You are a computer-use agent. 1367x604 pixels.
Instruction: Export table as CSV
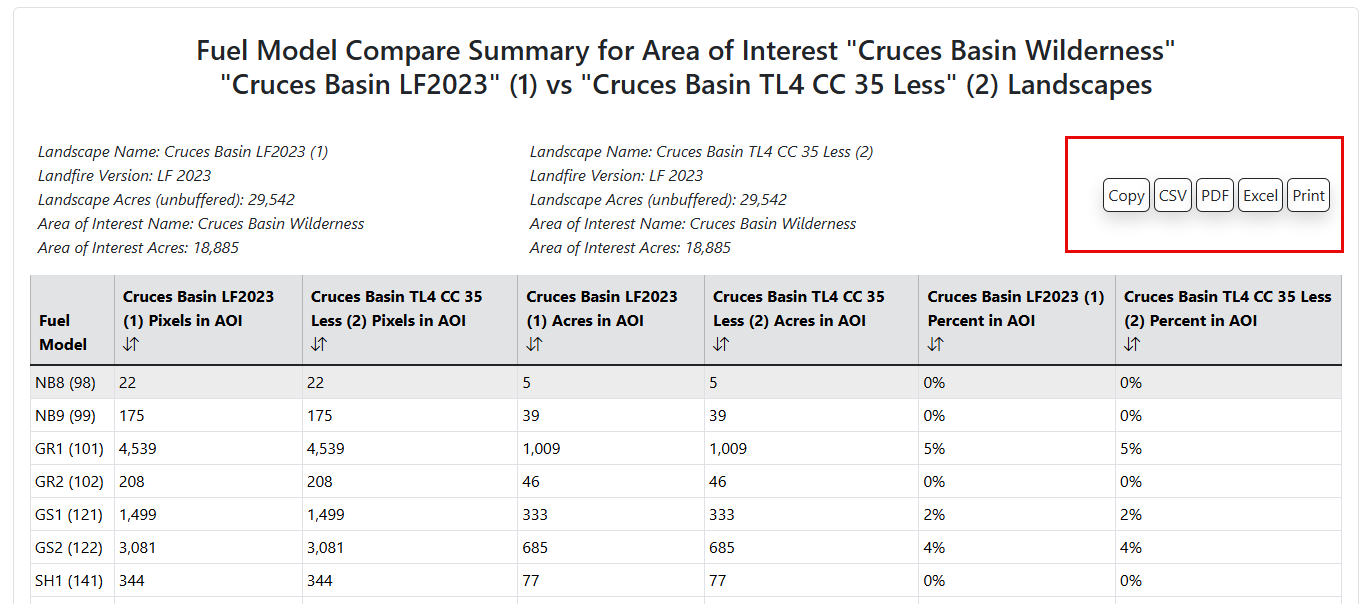(1172, 196)
